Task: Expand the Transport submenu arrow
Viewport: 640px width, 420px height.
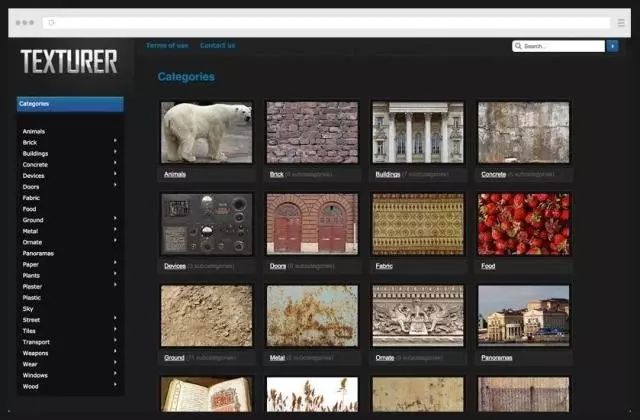Action: (x=115, y=340)
